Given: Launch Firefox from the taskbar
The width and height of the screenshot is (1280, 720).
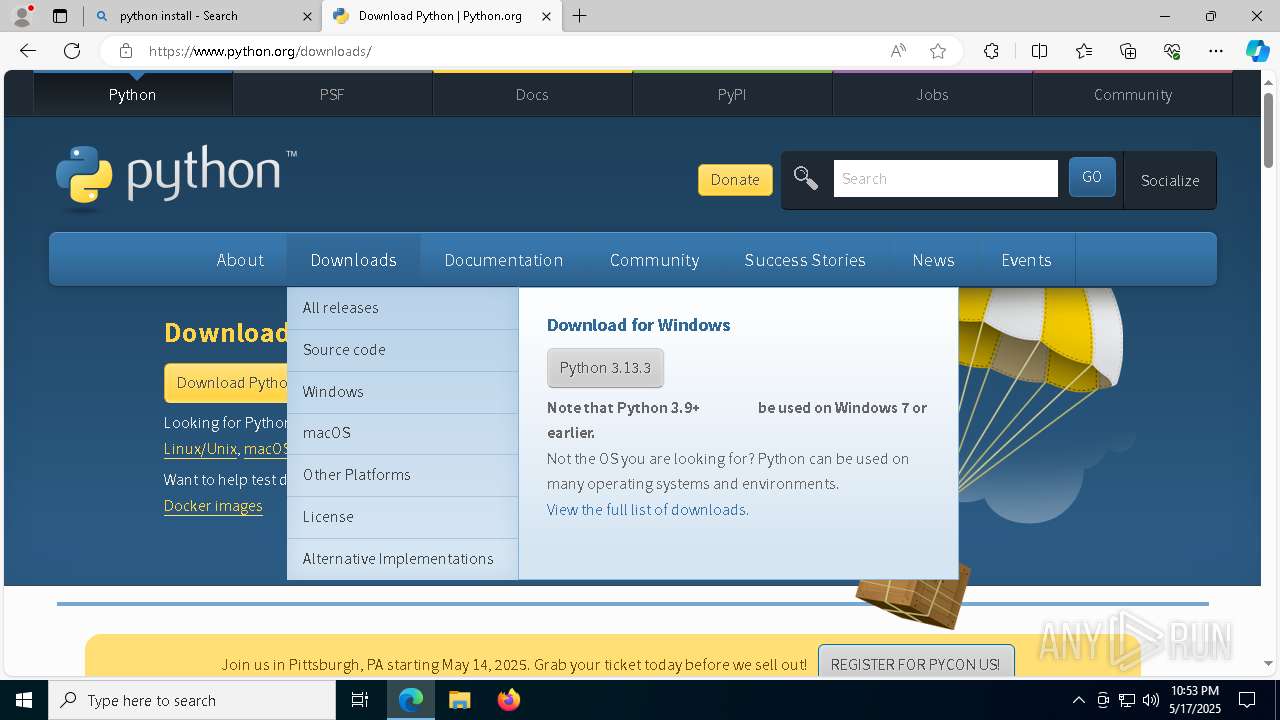Looking at the screenshot, I should [508, 700].
